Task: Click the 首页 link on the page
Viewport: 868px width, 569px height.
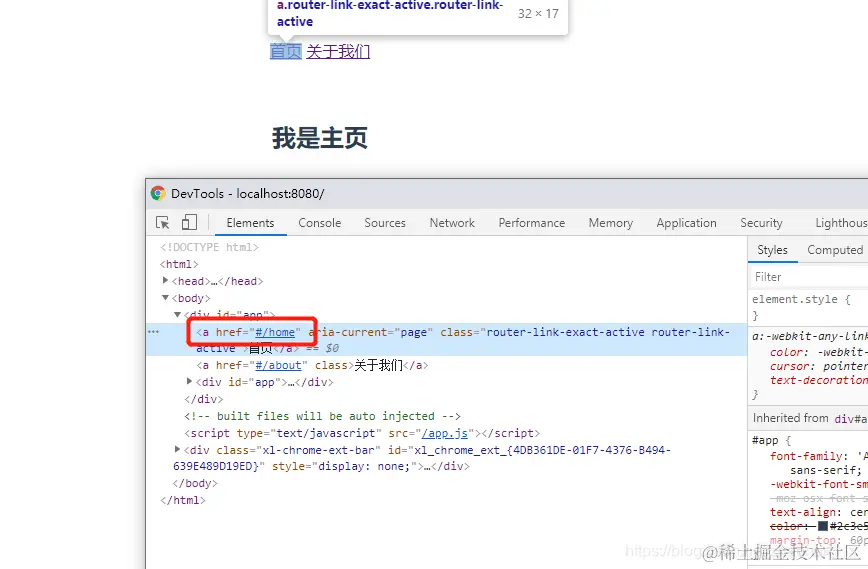Action: 286,51
